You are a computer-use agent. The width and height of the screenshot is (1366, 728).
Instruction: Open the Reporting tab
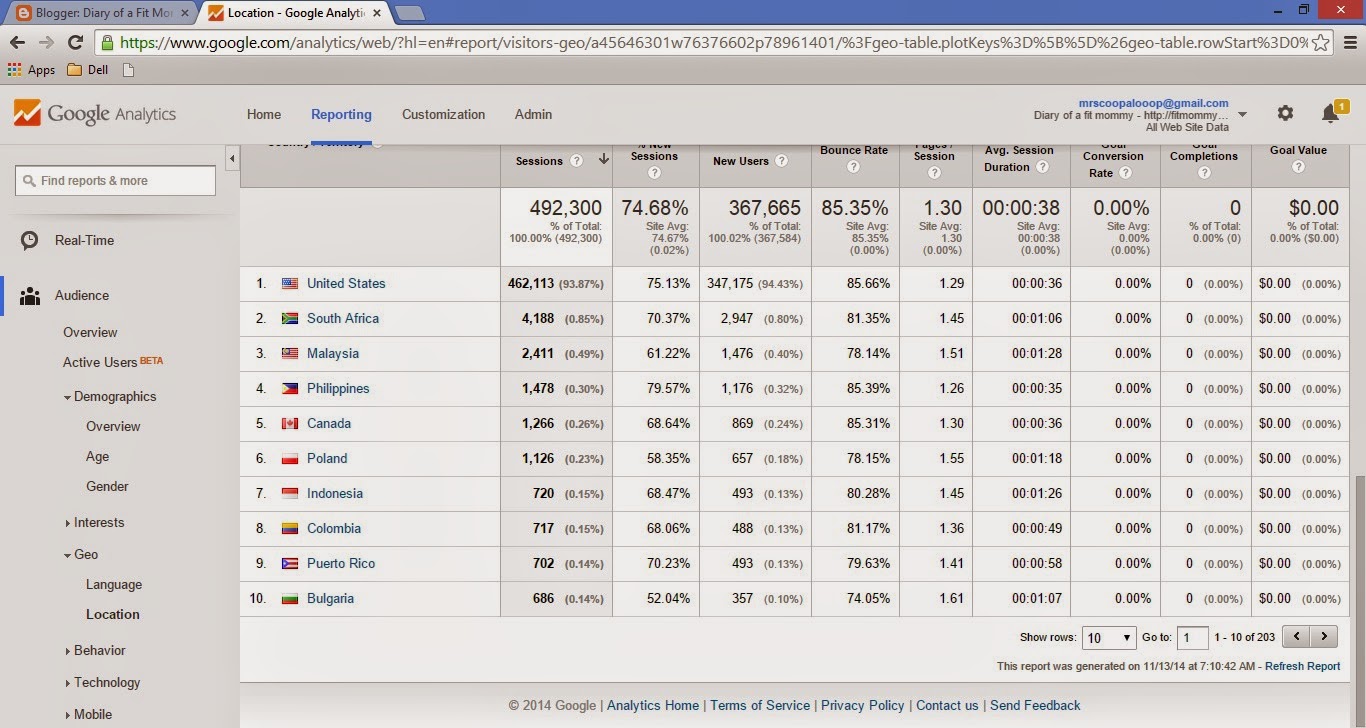click(x=341, y=114)
